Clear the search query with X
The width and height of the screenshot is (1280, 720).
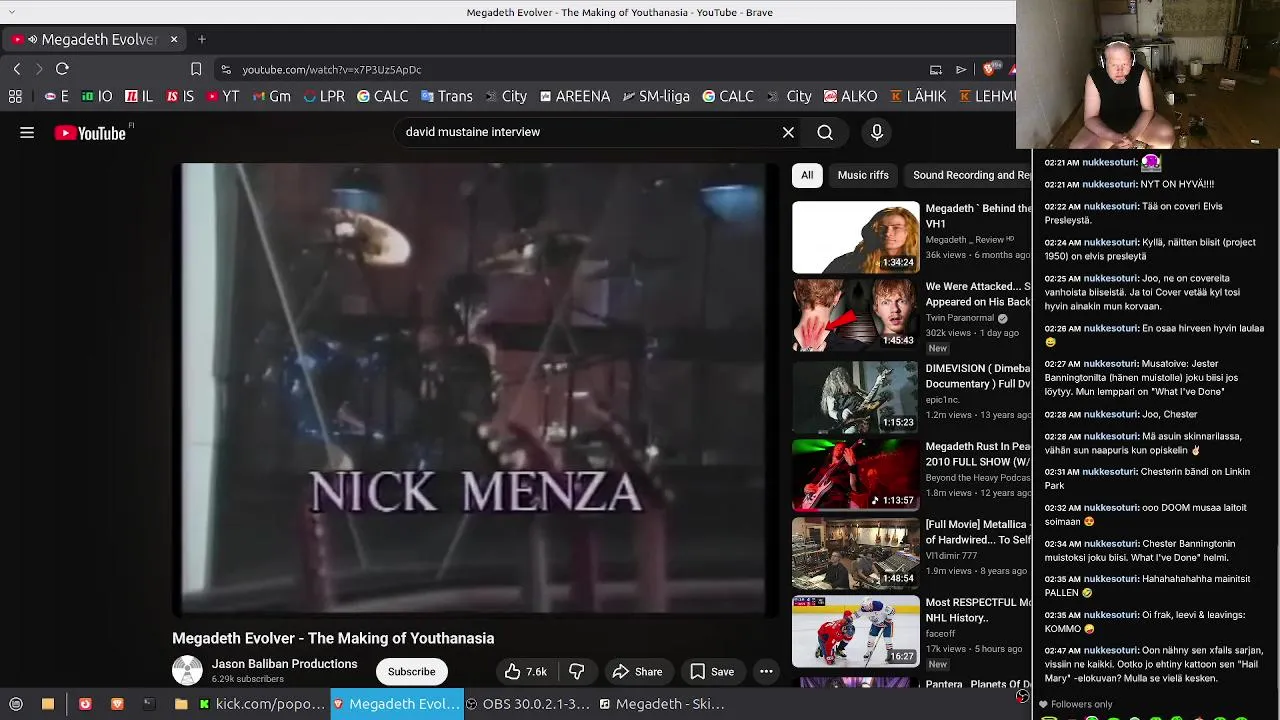click(x=788, y=132)
